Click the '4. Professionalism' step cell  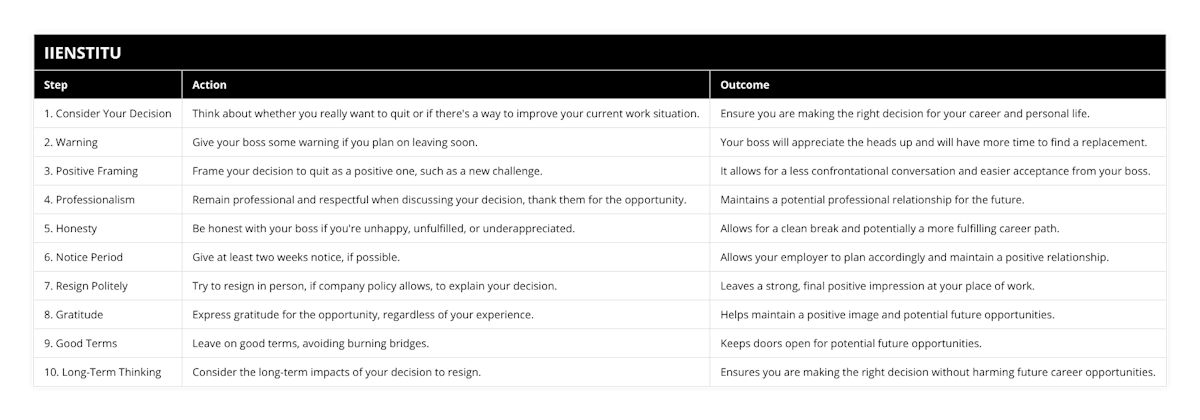pos(89,200)
